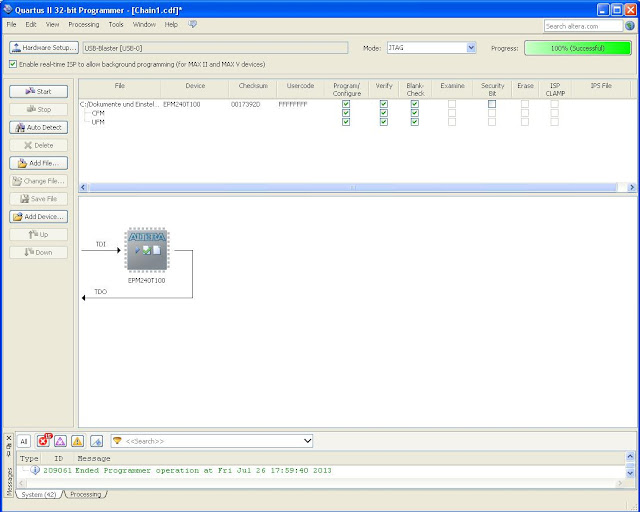Toggle Enable real-time ISP checkbox
The height and width of the screenshot is (512, 640).
pos(13,64)
